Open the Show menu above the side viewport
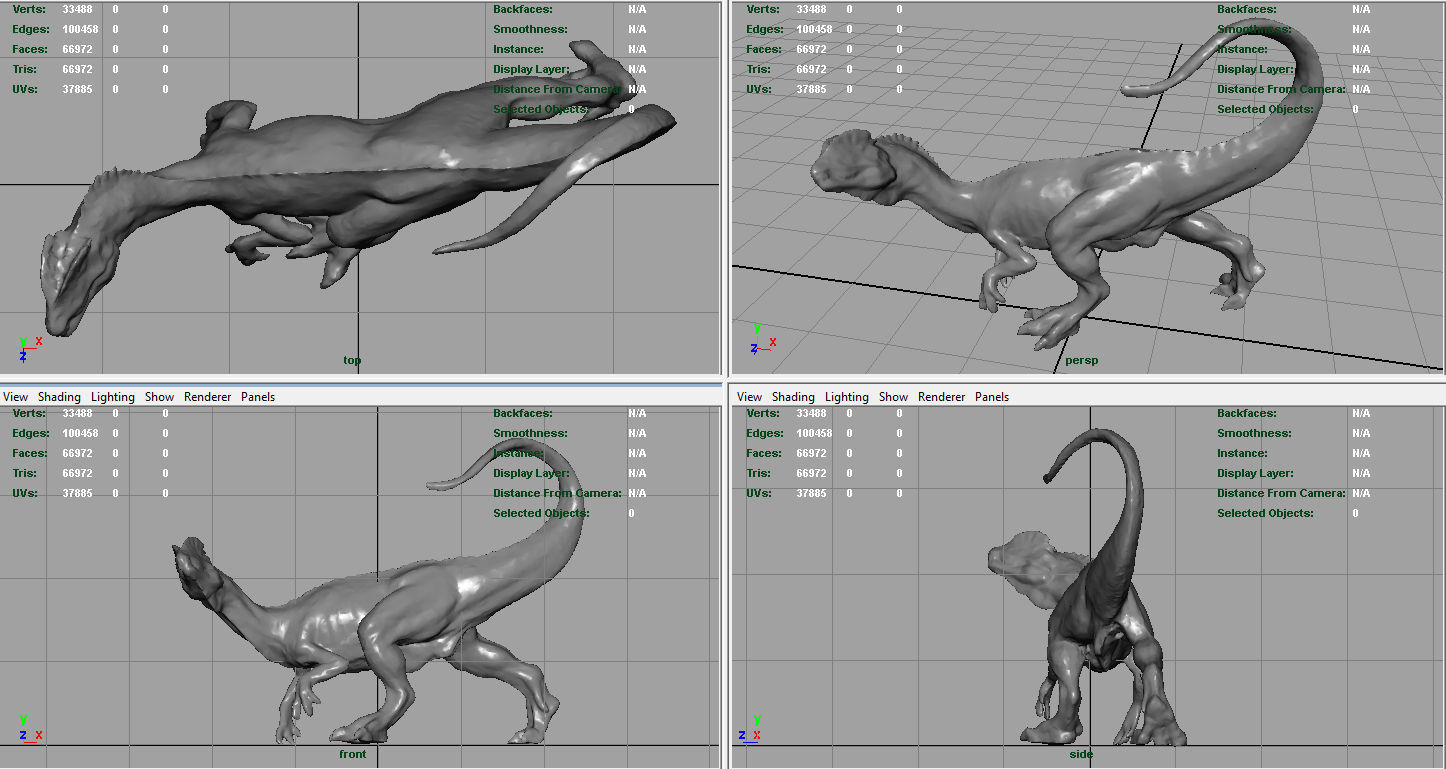The image size is (1446, 769). [x=894, y=397]
